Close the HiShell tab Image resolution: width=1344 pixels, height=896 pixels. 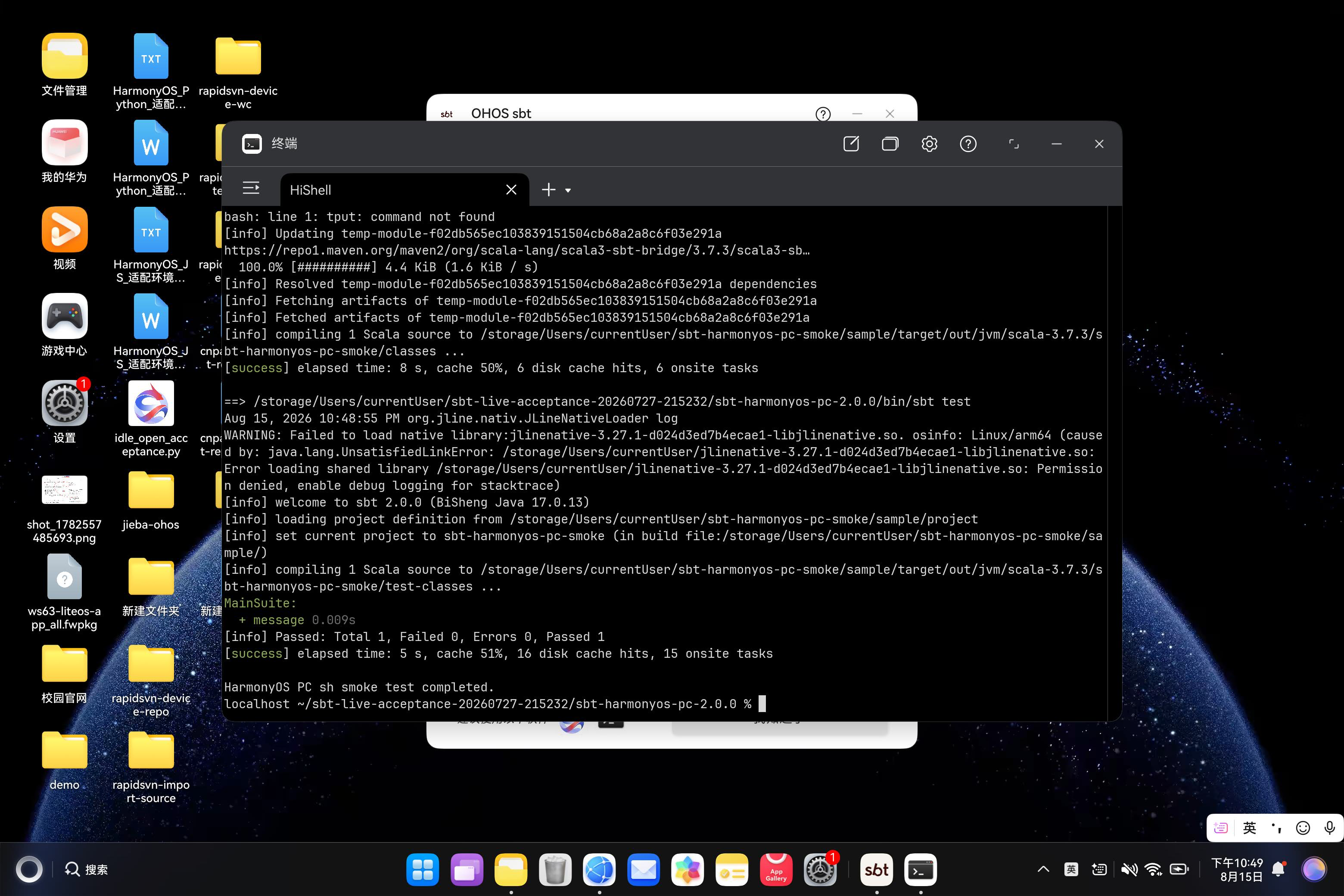click(511, 190)
